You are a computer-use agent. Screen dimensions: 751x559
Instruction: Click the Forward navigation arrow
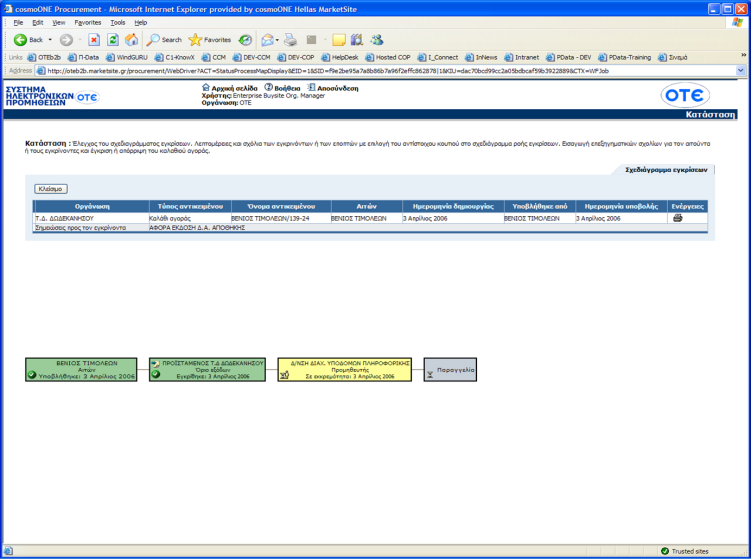[x=66, y=40]
